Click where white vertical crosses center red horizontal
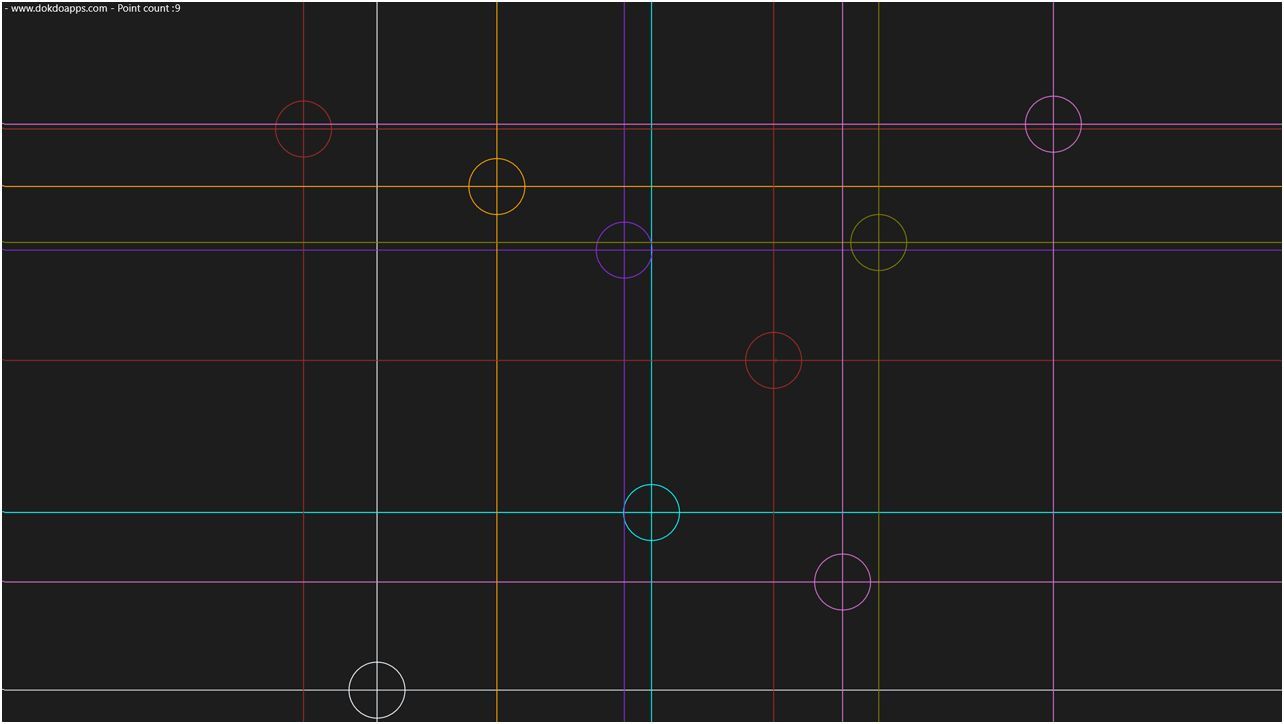Screen dimensions: 1284x724 (x=377, y=360)
